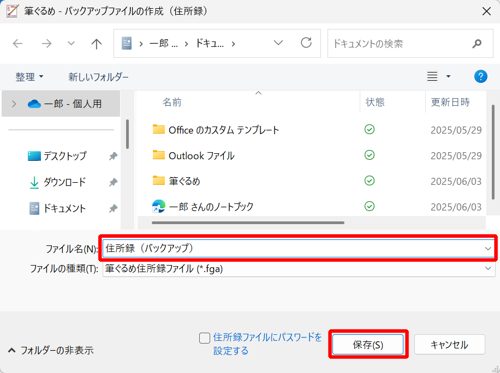Viewport: 500px width, 373px height.
Task: Change the view layout icon
Action: [x=432, y=76]
